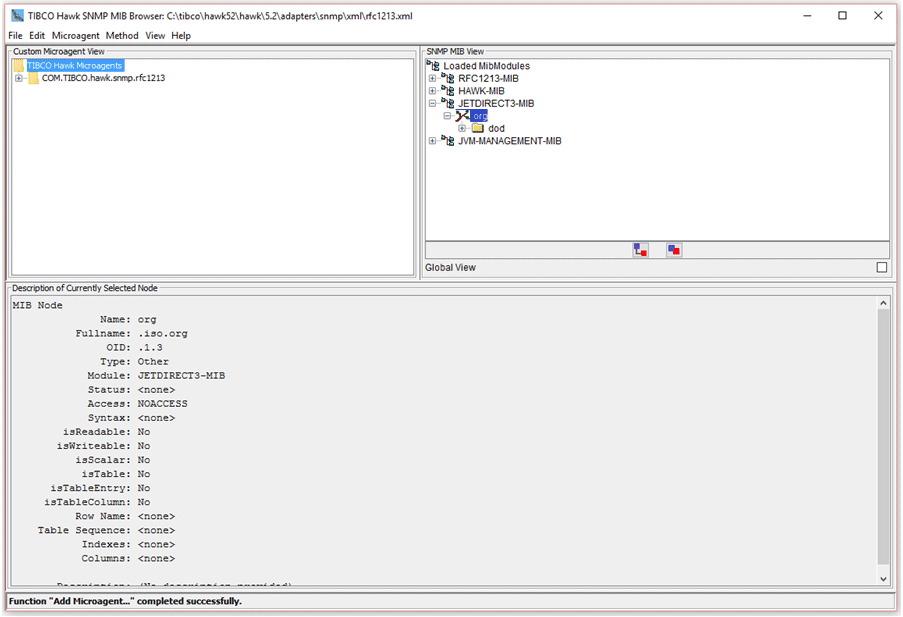The height and width of the screenshot is (617, 903).
Task: Expand the JVM-MANAGEMENT-MIB module
Action: coord(432,141)
